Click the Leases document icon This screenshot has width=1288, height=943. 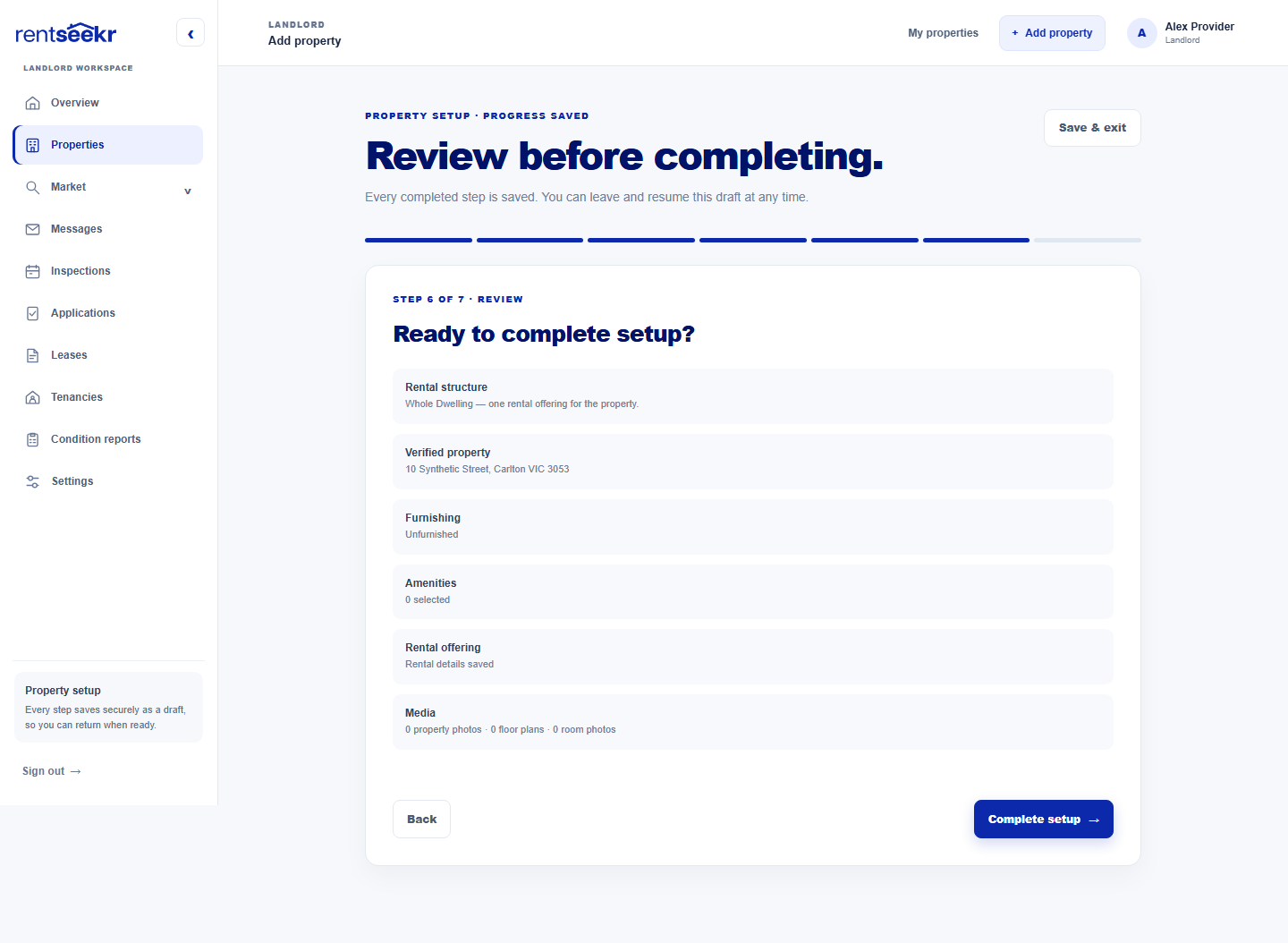click(x=33, y=355)
